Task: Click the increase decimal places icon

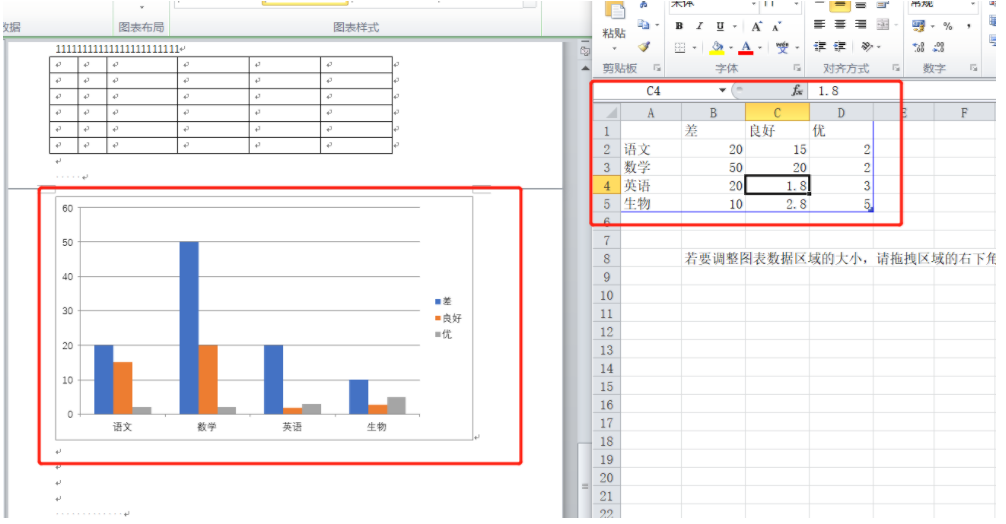Action: 919,47
